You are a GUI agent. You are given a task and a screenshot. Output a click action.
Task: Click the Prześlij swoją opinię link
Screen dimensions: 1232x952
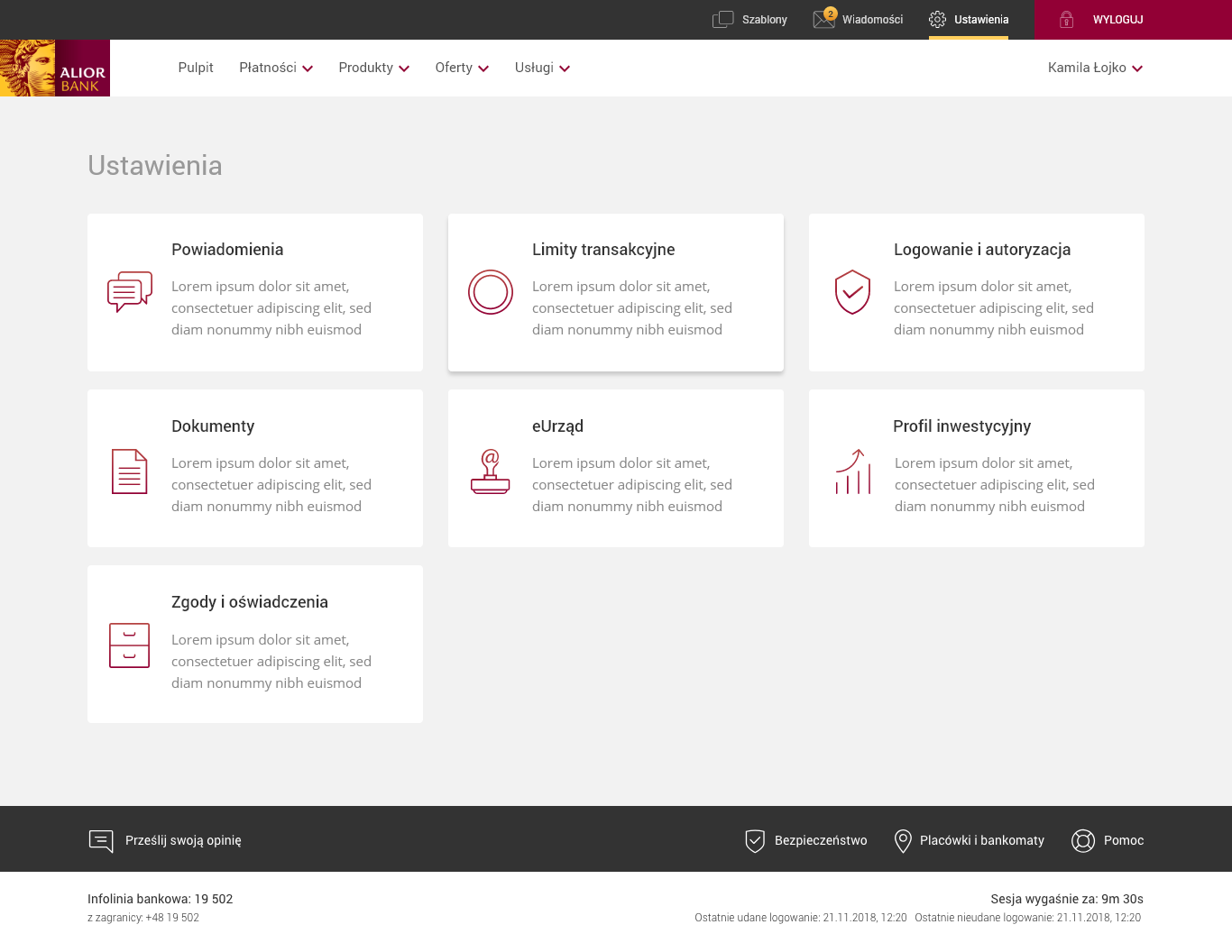pos(183,840)
